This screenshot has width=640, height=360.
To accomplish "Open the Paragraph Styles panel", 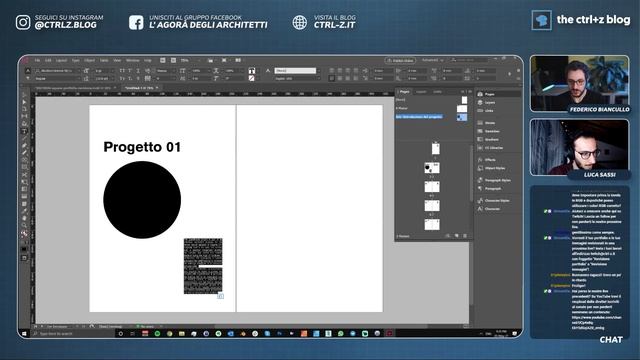I will pos(493,180).
